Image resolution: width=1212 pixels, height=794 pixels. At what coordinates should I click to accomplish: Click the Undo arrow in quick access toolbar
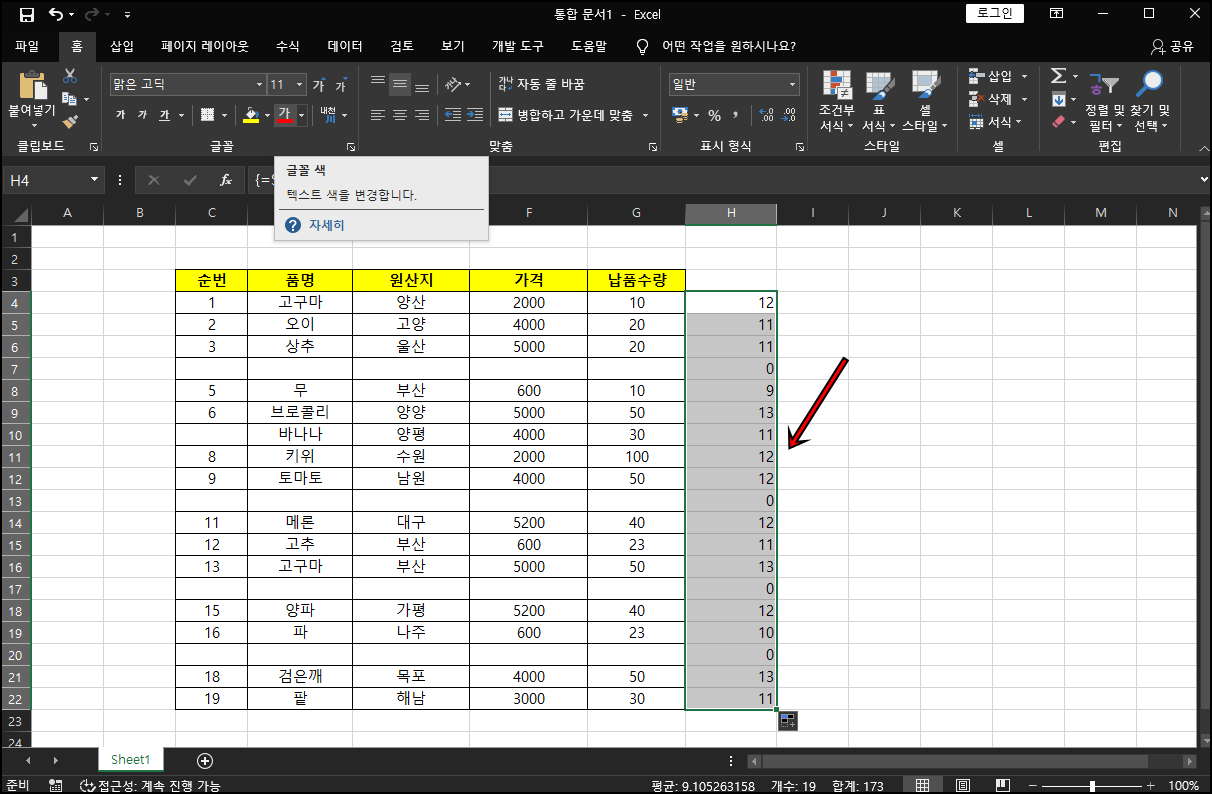(x=56, y=15)
